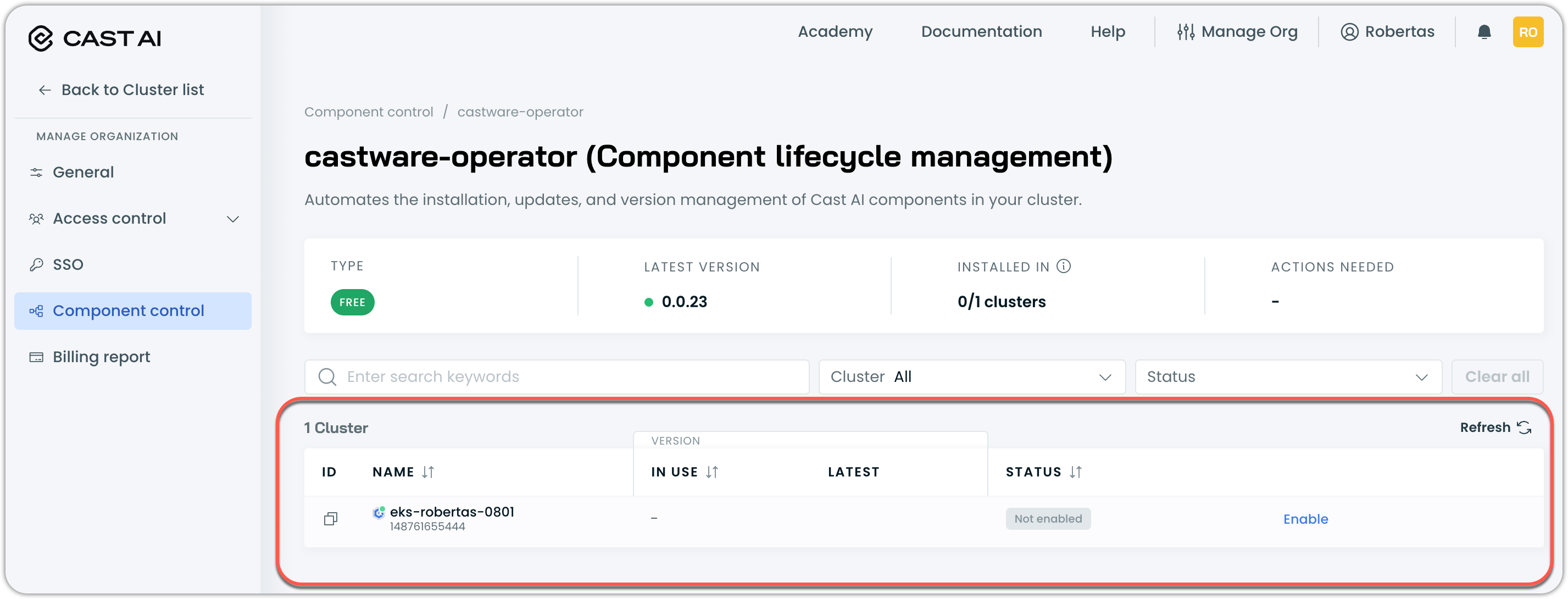
Task: Copy cluster ID using copy icon
Action: tap(331, 519)
